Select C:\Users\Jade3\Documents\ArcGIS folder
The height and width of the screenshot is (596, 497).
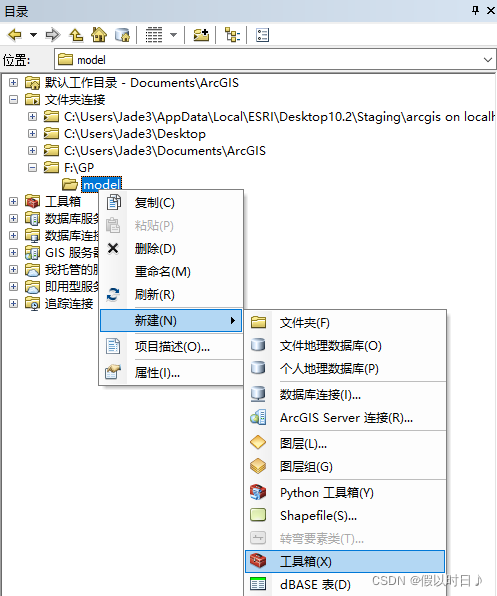point(165,151)
